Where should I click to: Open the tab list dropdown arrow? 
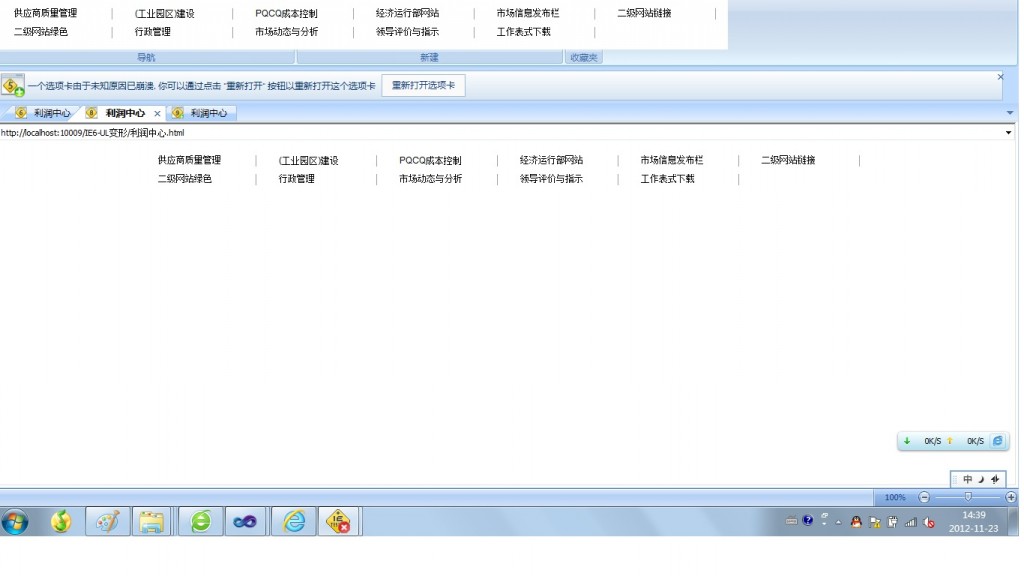tap(1010, 113)
